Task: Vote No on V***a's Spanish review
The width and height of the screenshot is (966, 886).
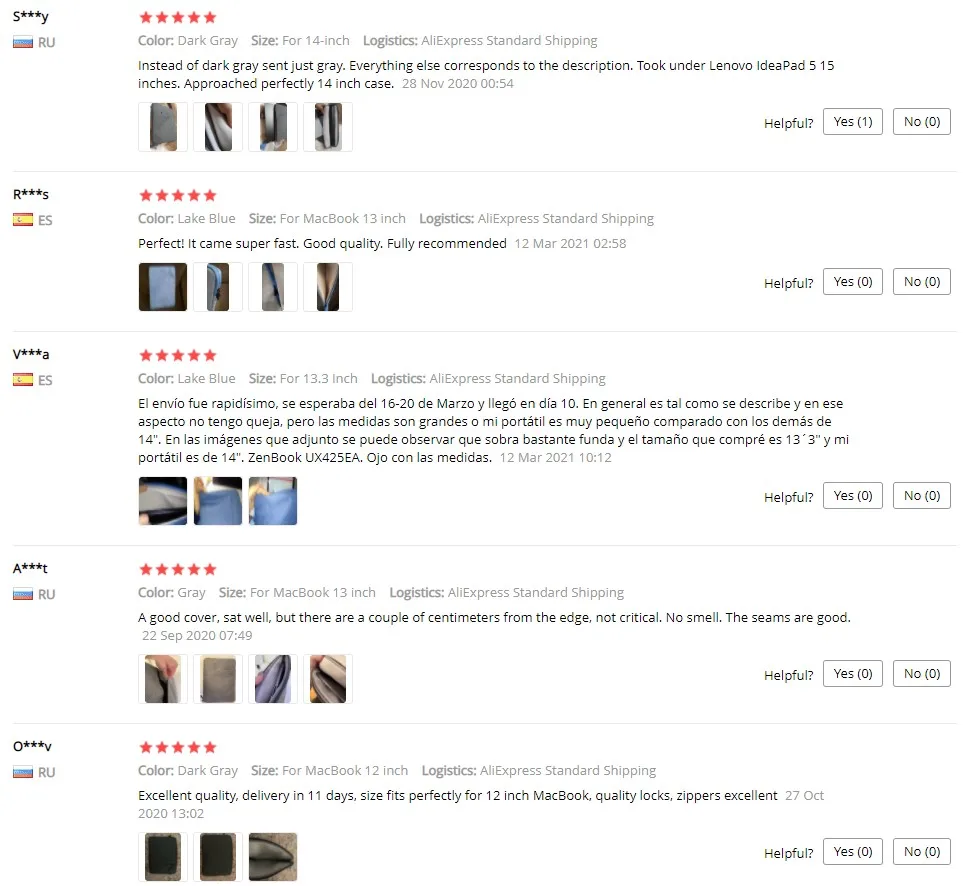Action: [922, 495]
